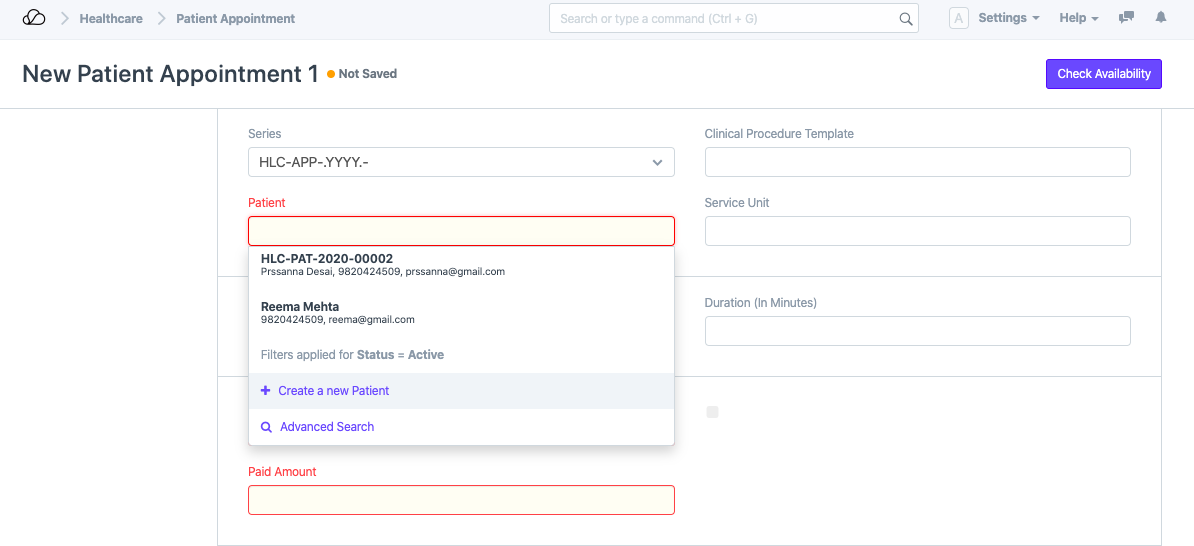Expand the Settings menu

[1008, 18]
